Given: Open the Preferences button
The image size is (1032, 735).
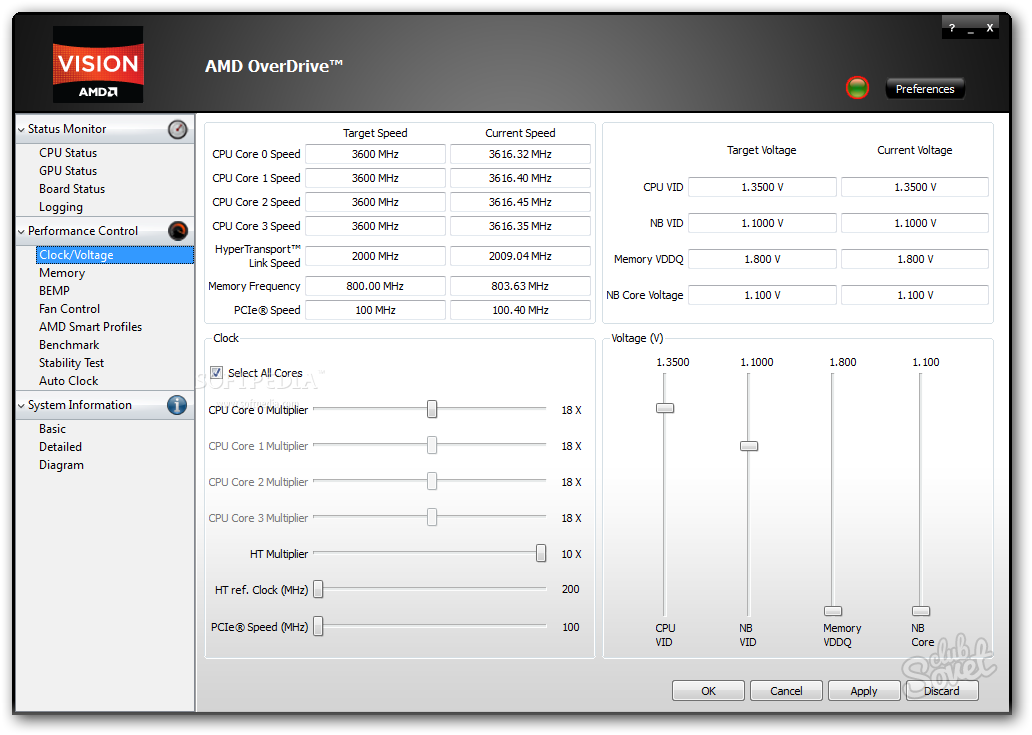Looking at the screenshot, I should pos(925,89).
